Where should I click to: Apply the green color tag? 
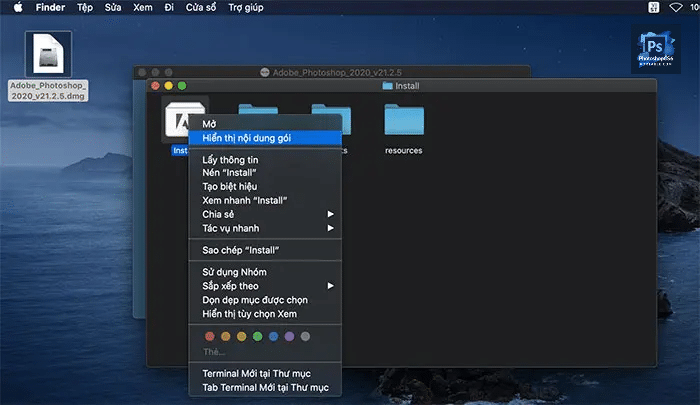click(x=257, y=336)
